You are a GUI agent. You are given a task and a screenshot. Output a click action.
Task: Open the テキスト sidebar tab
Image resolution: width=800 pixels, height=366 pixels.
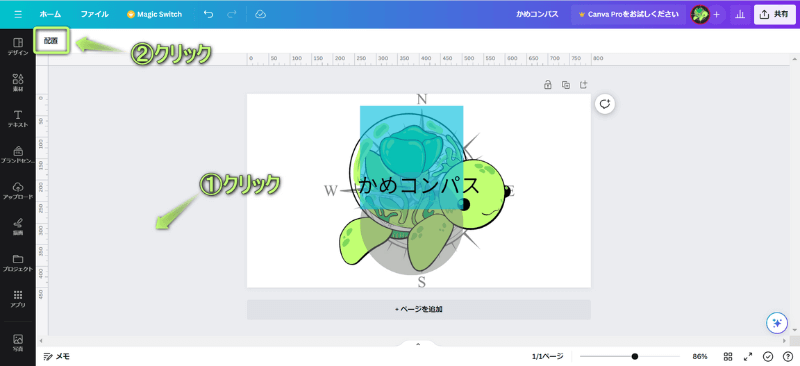point(18,118)
